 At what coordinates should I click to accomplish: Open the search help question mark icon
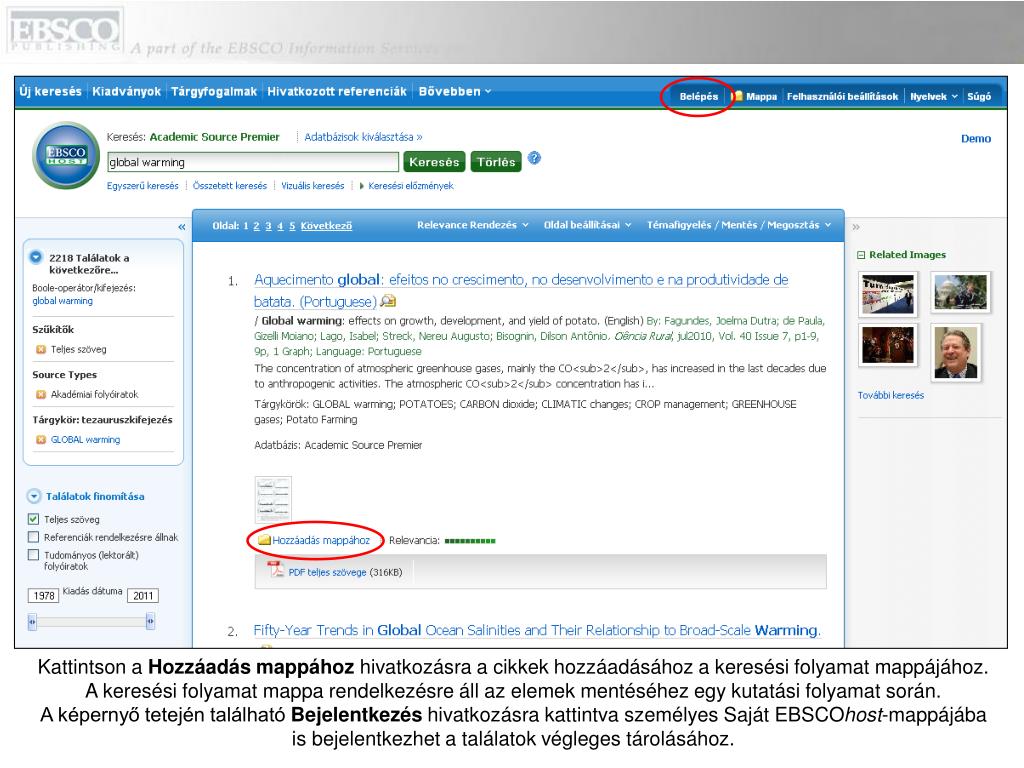point(534,158)
